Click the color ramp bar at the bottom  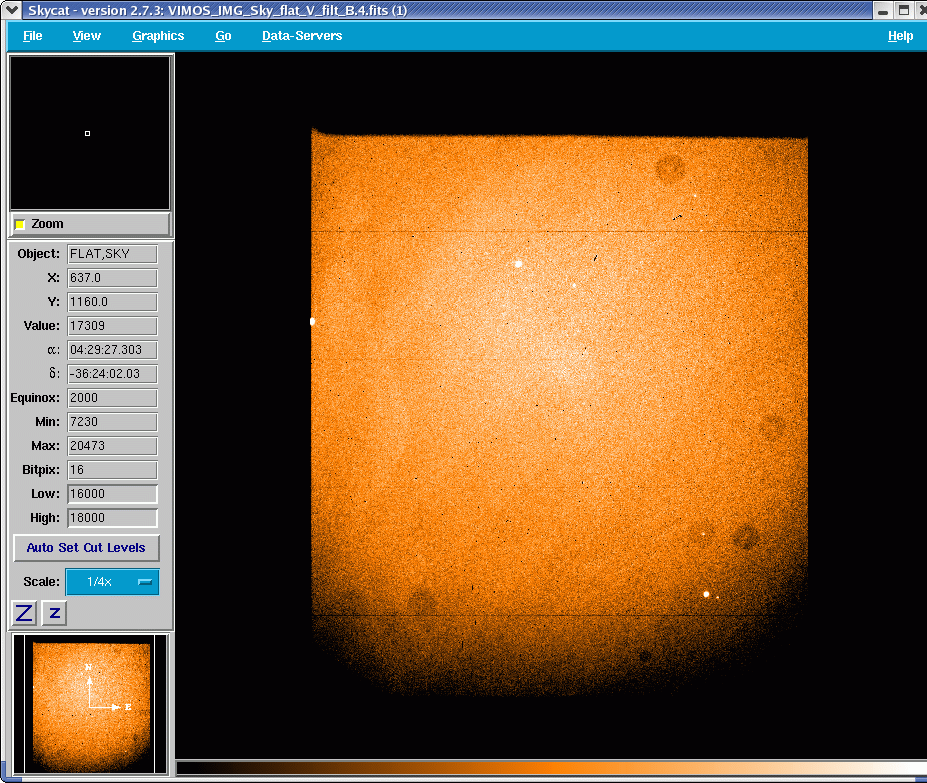click(x=551, y=768)
